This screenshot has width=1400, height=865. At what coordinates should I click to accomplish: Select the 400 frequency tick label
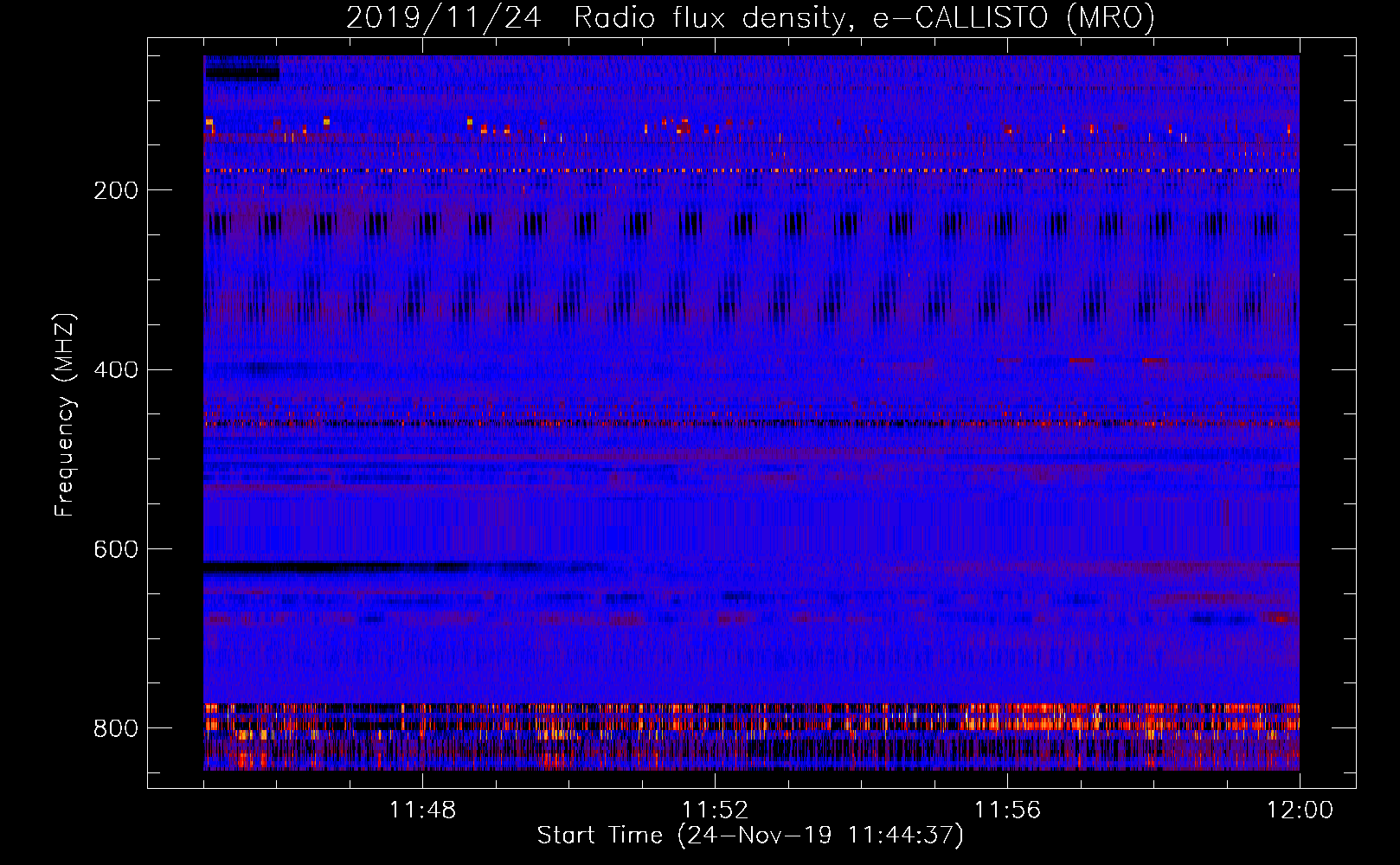pos(116,370)
